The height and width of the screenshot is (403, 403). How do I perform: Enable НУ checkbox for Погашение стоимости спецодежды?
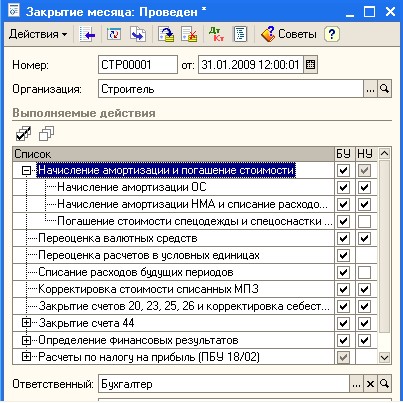364,221
